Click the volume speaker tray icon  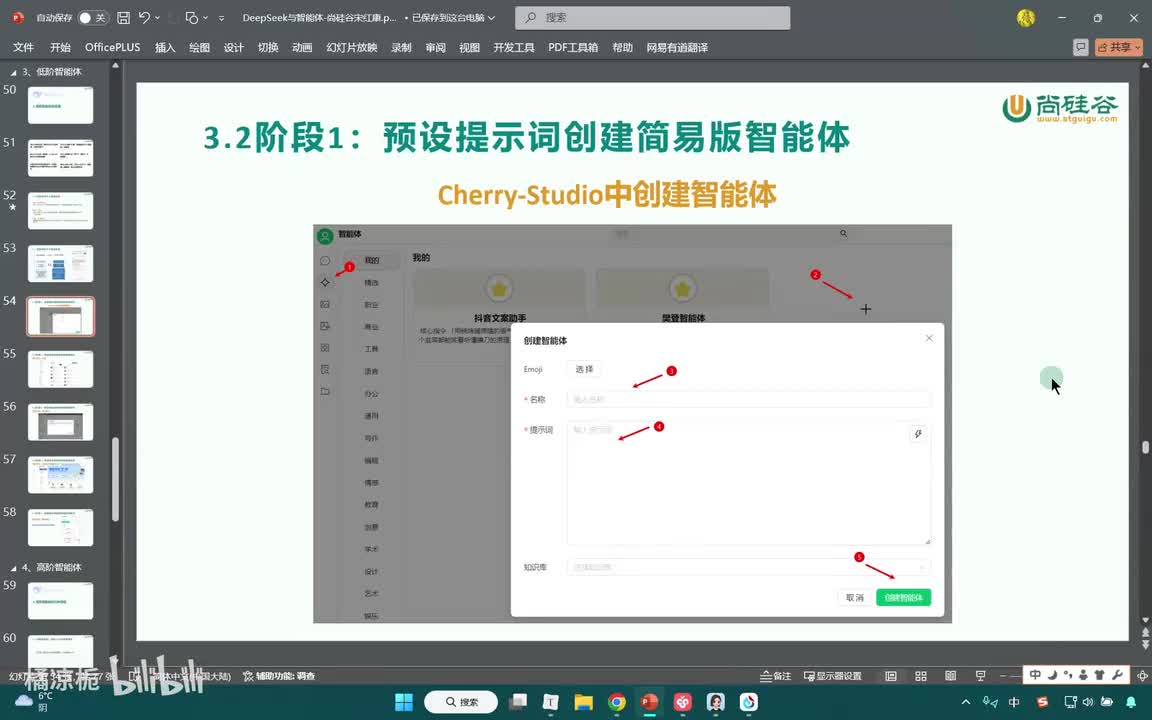1088,702
